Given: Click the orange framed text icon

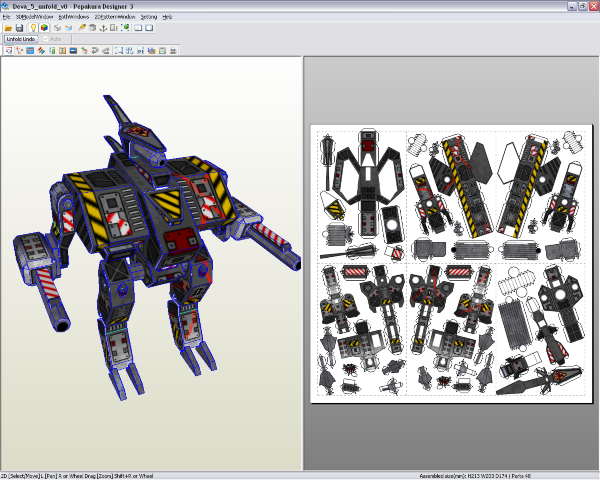Looking at the screenshot, I should pyautogui.click(x=62, y=51).
